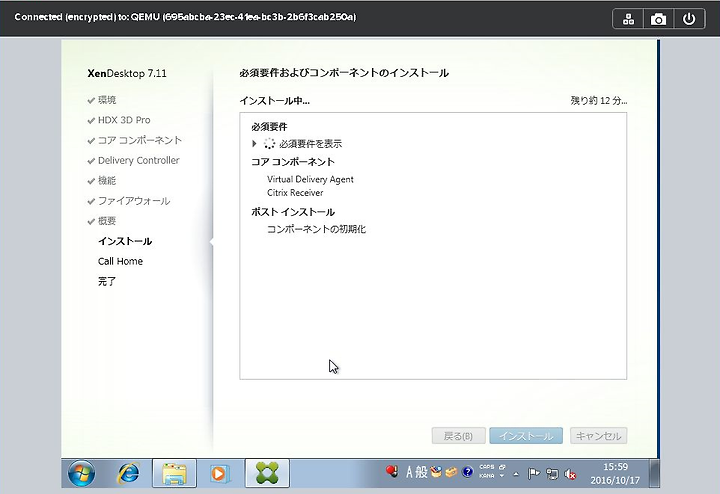Expand the 必須要件を表示 disclosure triangle
The height and width of the screenshot is (494, 720).
254,144
